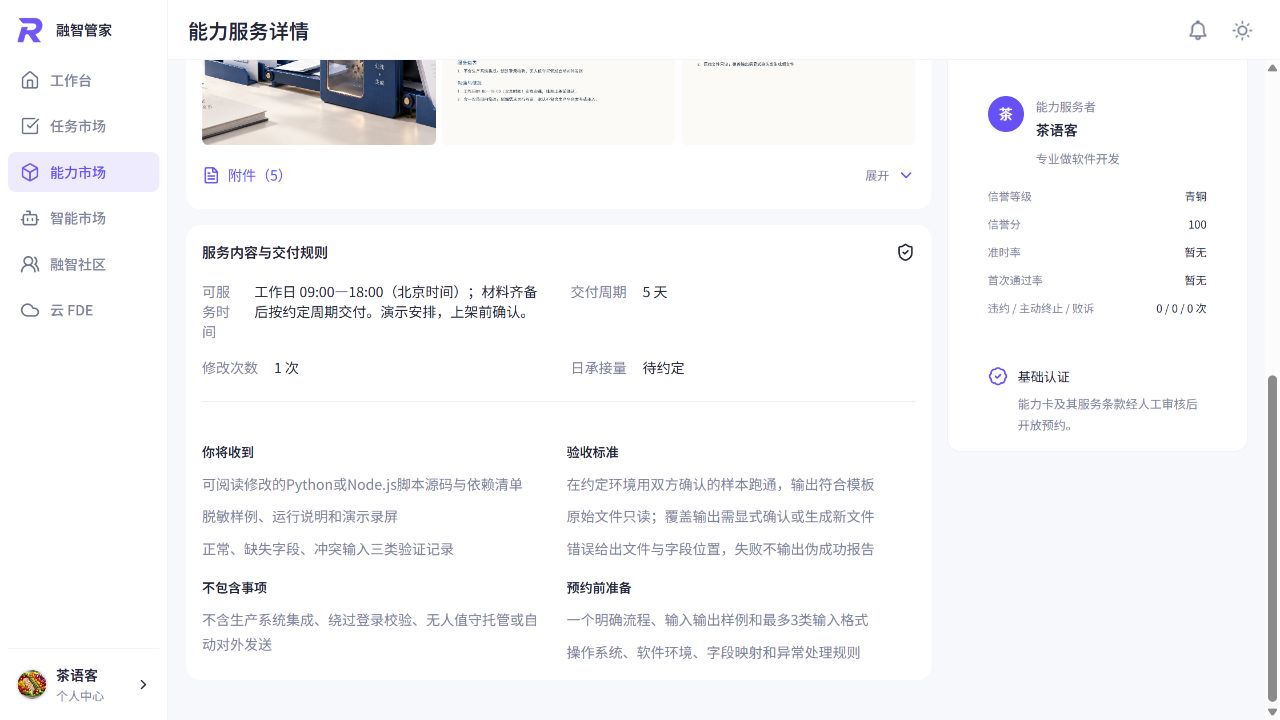1280x720 pixels.
Task: Open 个人中心 link in sidebar
Action: [x=80, y=696]
